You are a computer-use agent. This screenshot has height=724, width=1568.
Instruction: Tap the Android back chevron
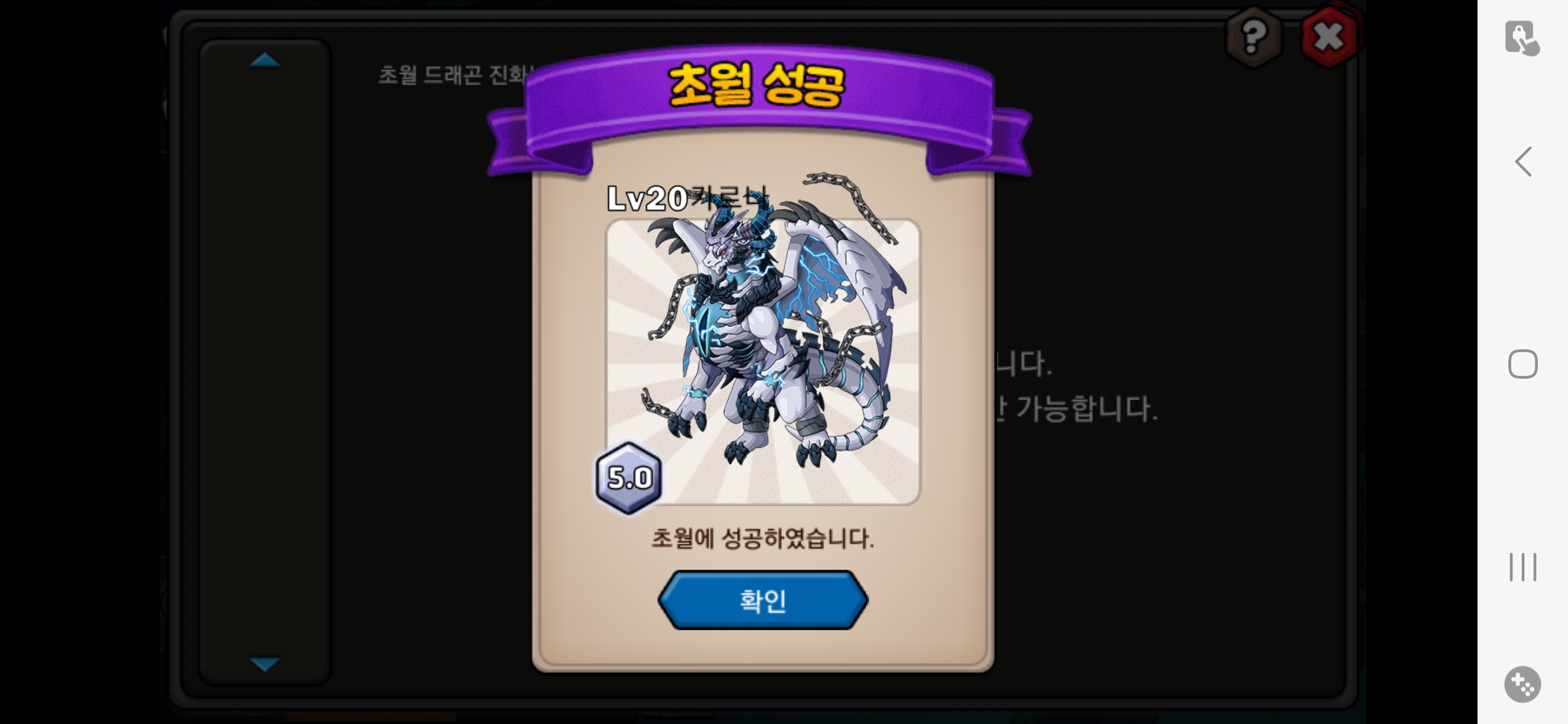click(x=1524, y=162)
